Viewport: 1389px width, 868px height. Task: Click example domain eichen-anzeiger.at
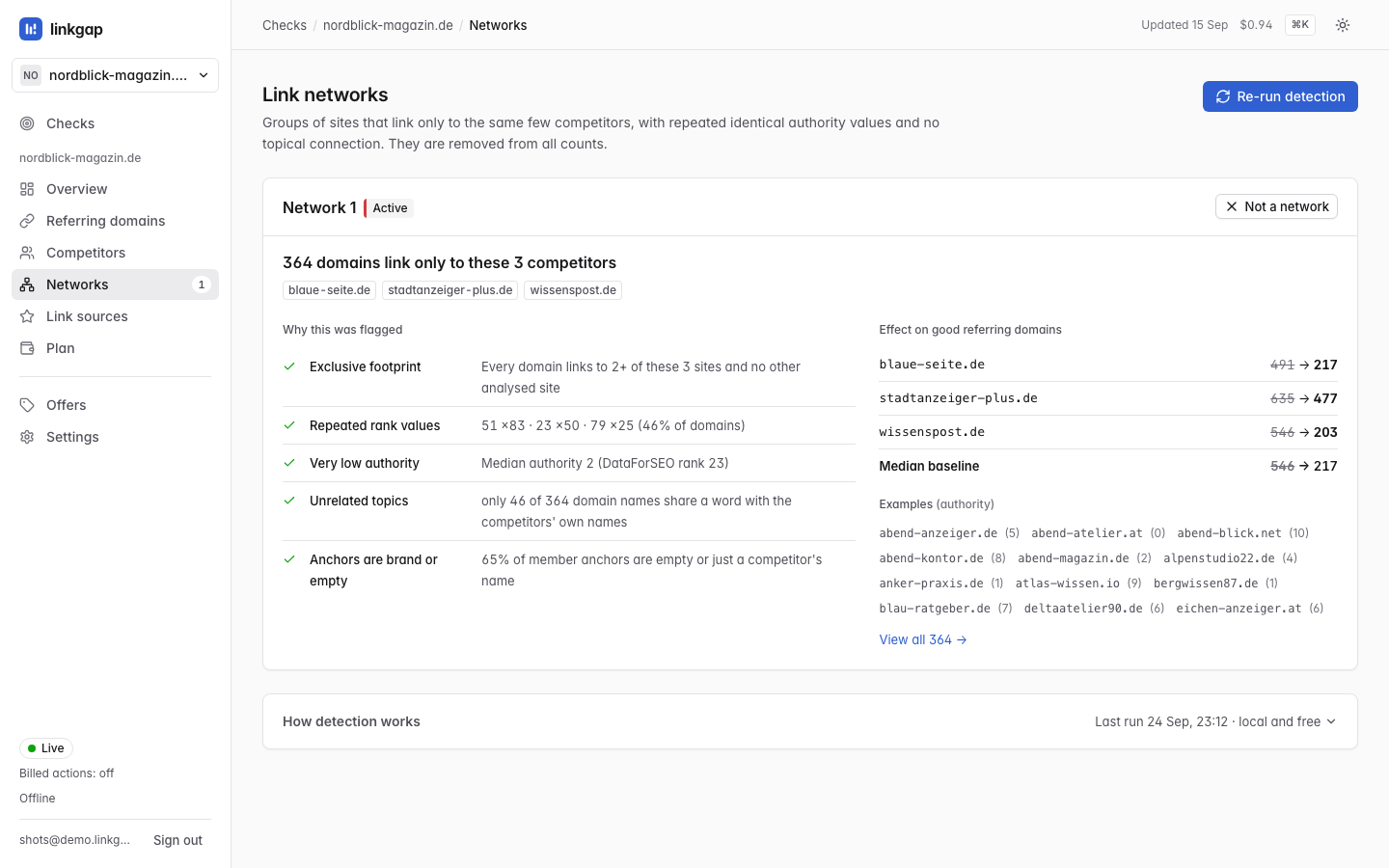tap(1239, 609)
